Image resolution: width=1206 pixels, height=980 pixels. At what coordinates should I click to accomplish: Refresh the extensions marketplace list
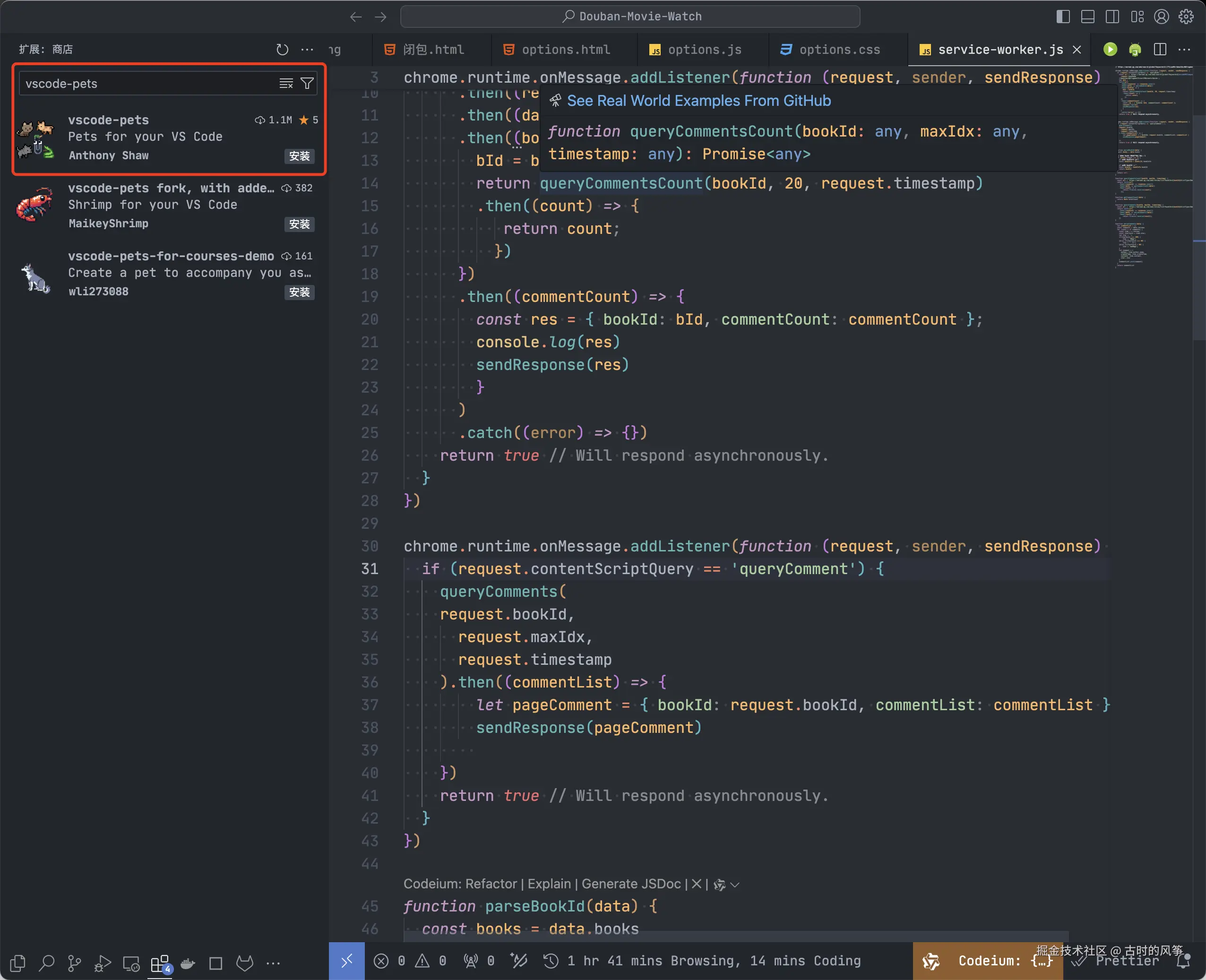282,50
